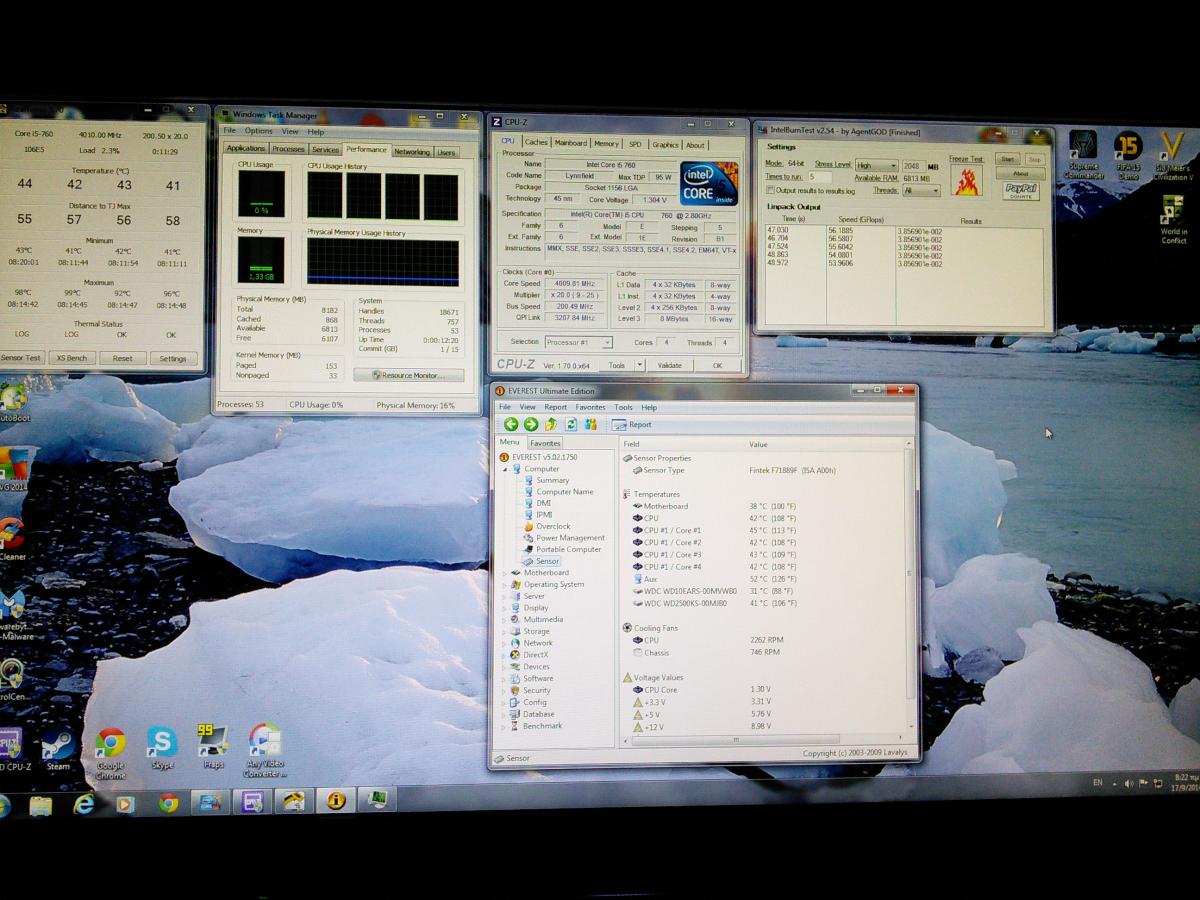
Task: Enable Output results to results log
Action: tap(770, 190)
